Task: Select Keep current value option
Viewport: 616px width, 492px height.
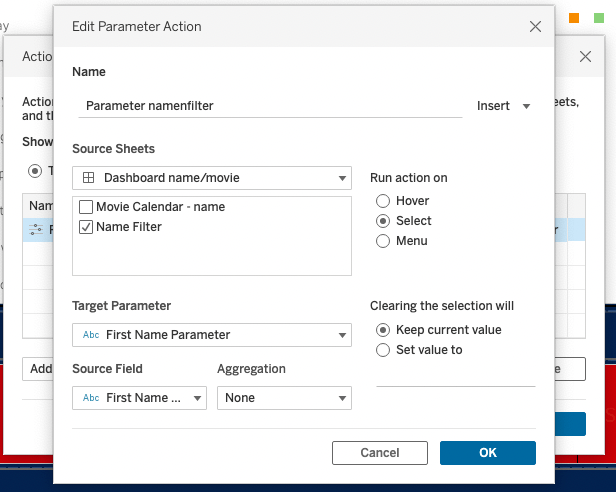Action: 383,330
